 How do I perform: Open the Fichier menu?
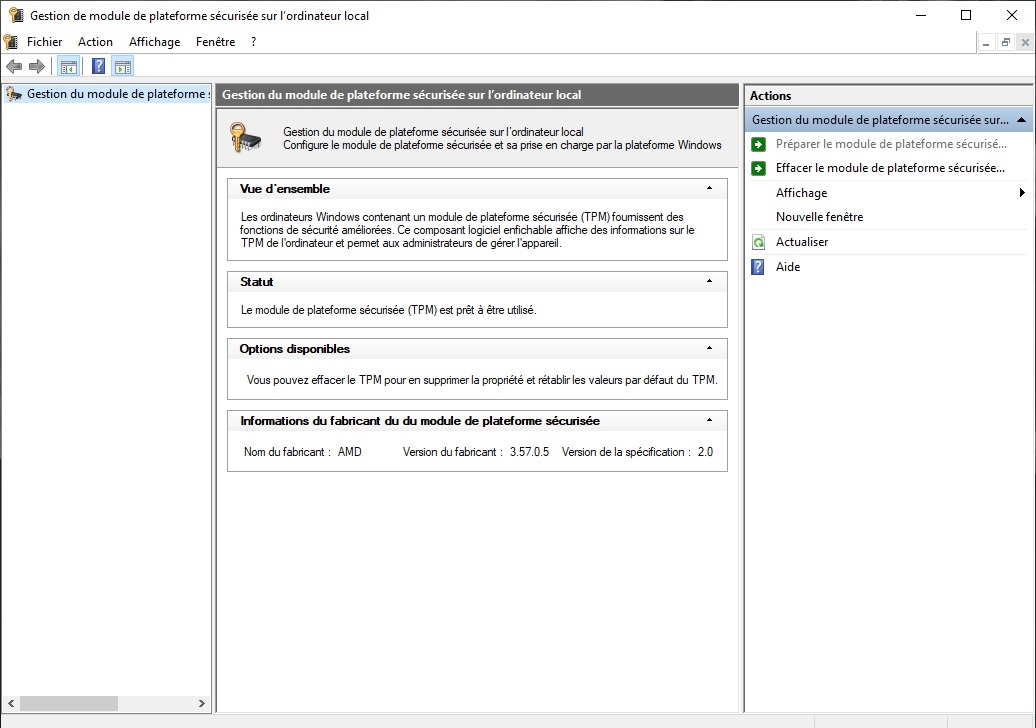(x=44, y=42)
